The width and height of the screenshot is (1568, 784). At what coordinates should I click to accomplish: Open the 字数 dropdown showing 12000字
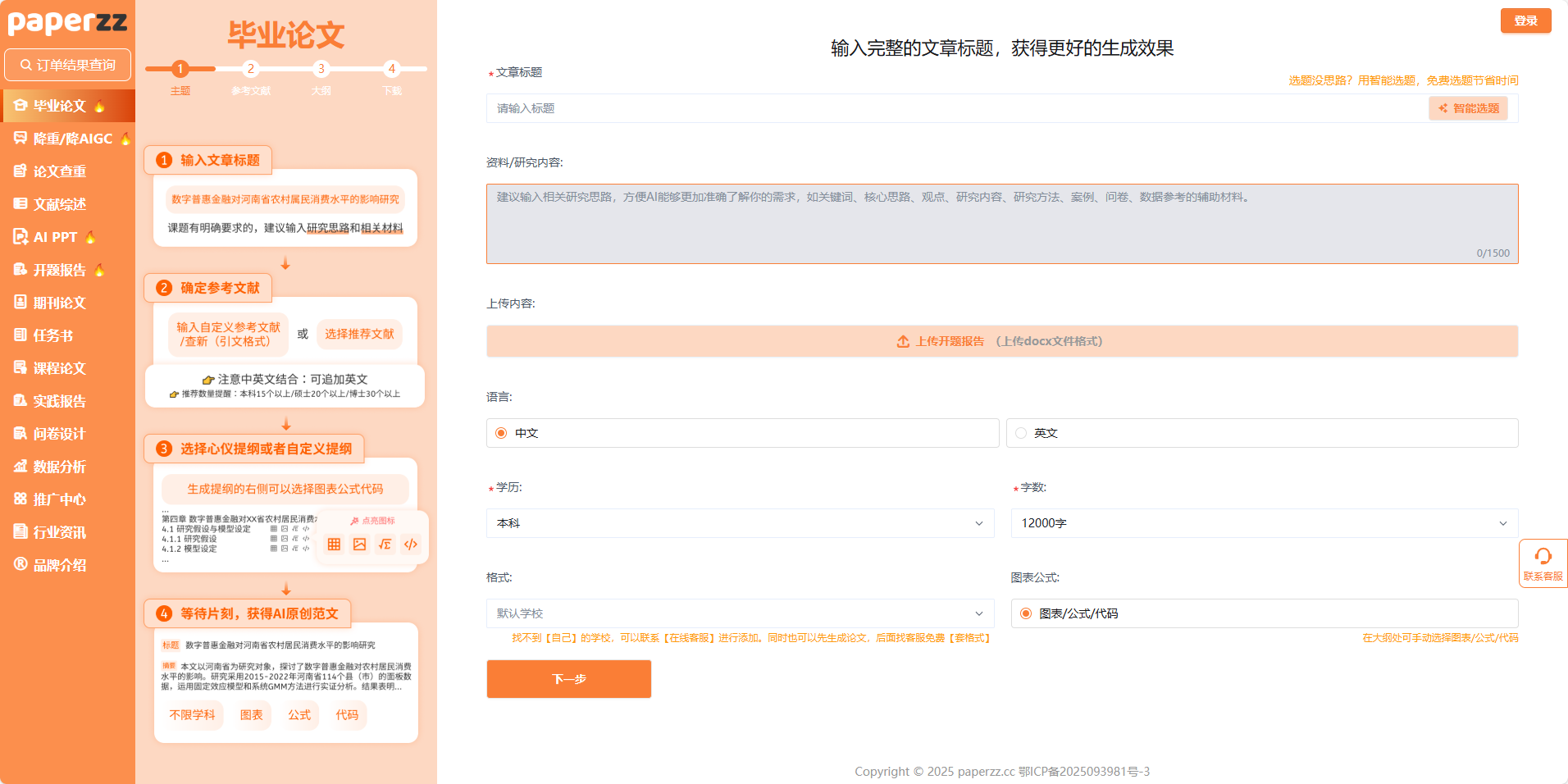1264,523
